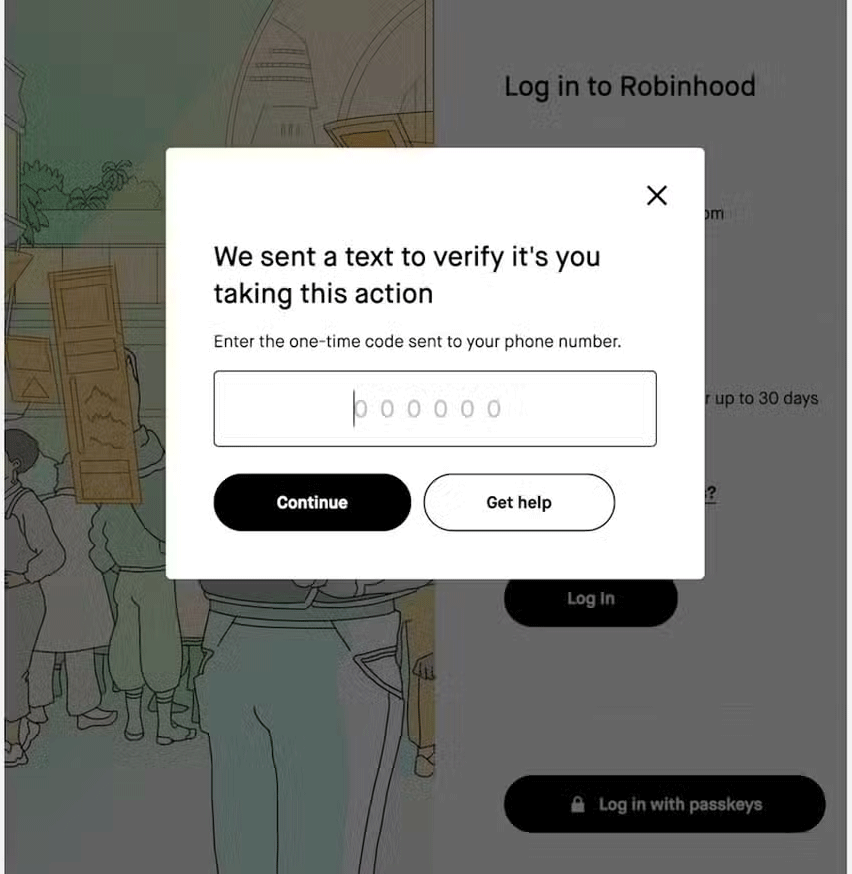This screenshot has height=874, width=852.
Task: Click the dimmed Log In button
Action: (x=591, y=599)
